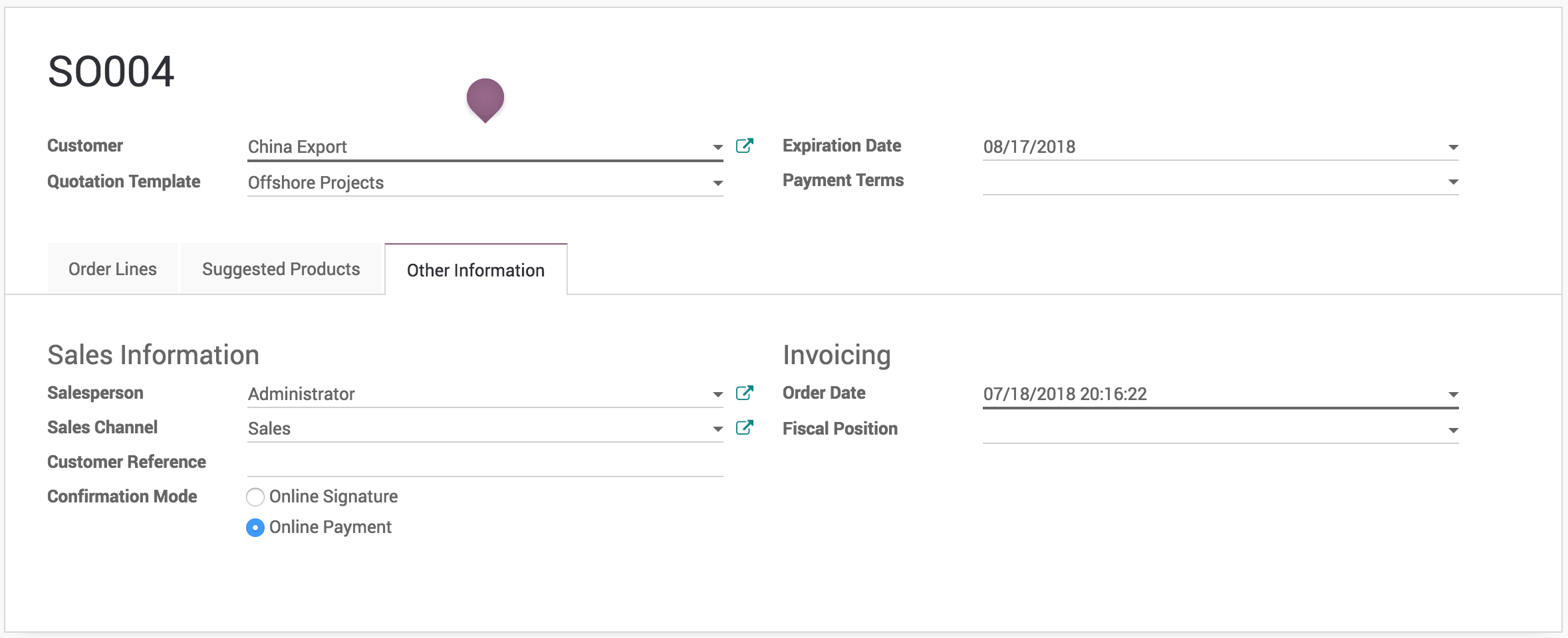This screenshot has height=638, width=1568.
Task: Expand the Payment Terms dropdown arrow
Action: [1453, 182]
